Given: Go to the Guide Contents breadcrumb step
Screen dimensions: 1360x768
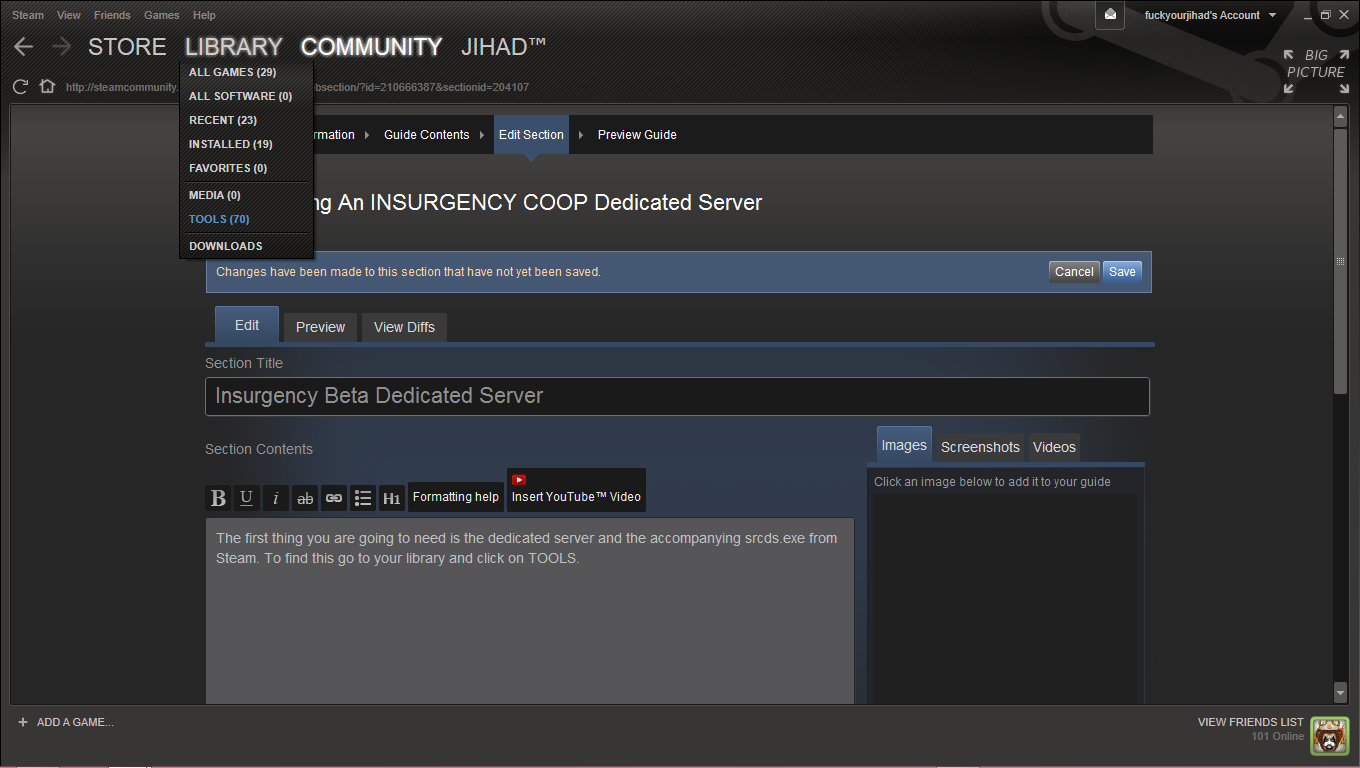Looking at the screenshot, I should click(427, 135).
